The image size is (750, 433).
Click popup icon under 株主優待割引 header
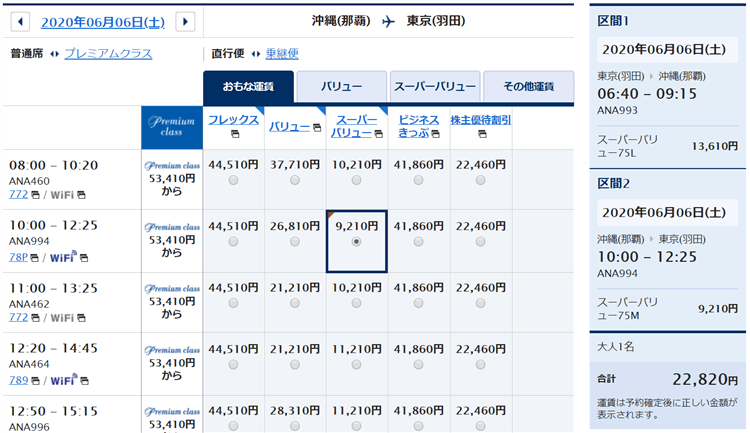480,134
